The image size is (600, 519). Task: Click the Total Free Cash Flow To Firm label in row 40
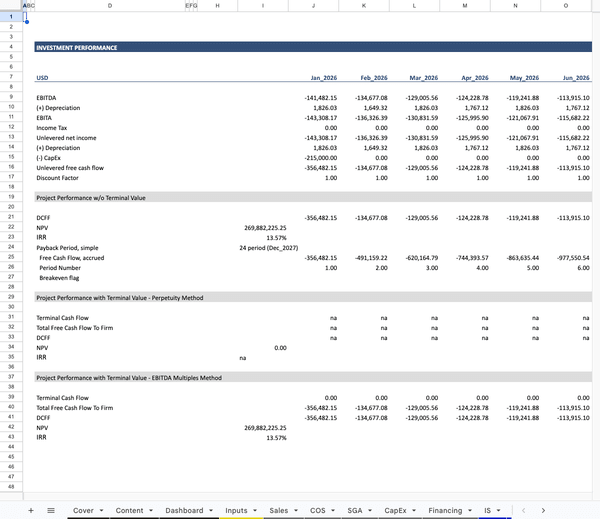pos(75,408)
